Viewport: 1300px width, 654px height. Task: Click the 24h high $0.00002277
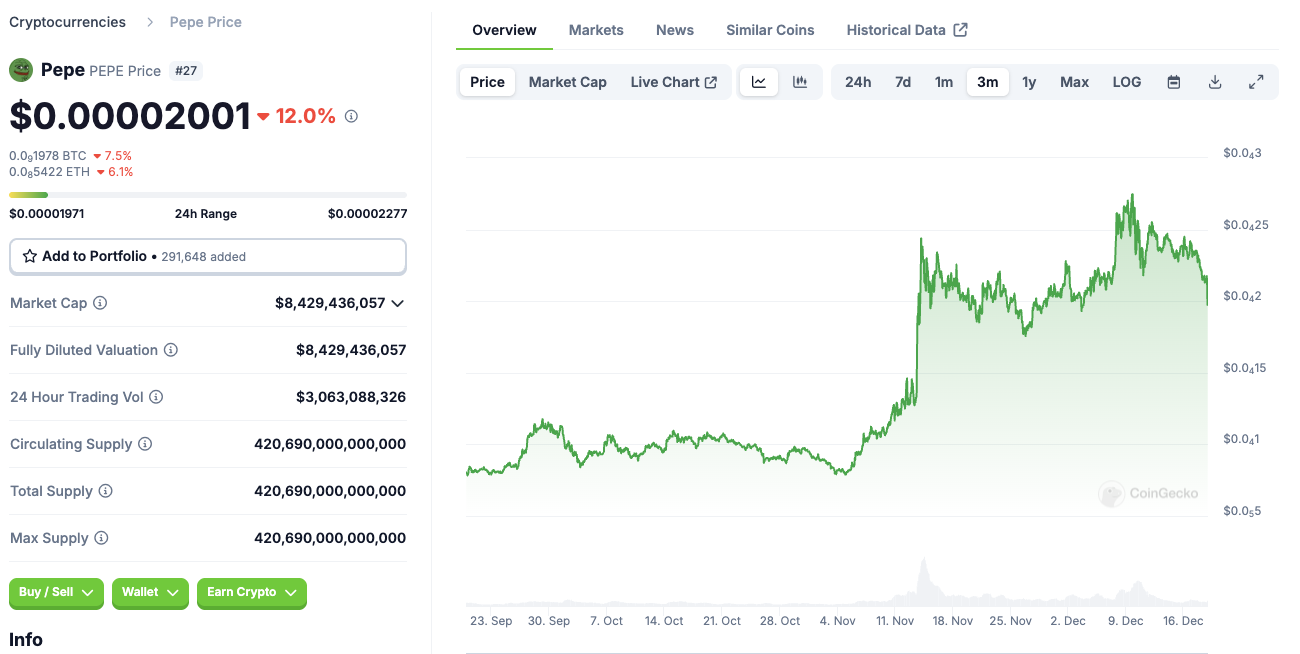point(367,214)
